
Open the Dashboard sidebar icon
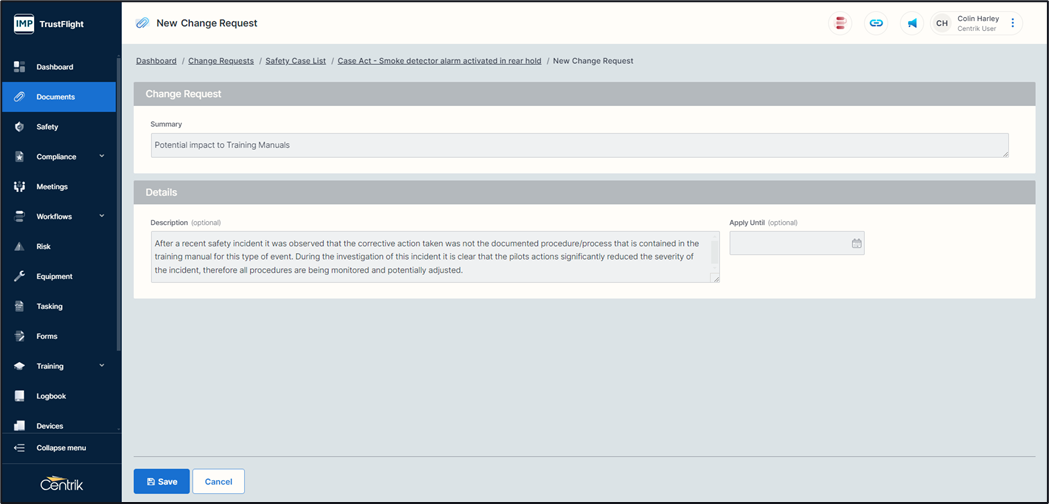tap(19, 67)
